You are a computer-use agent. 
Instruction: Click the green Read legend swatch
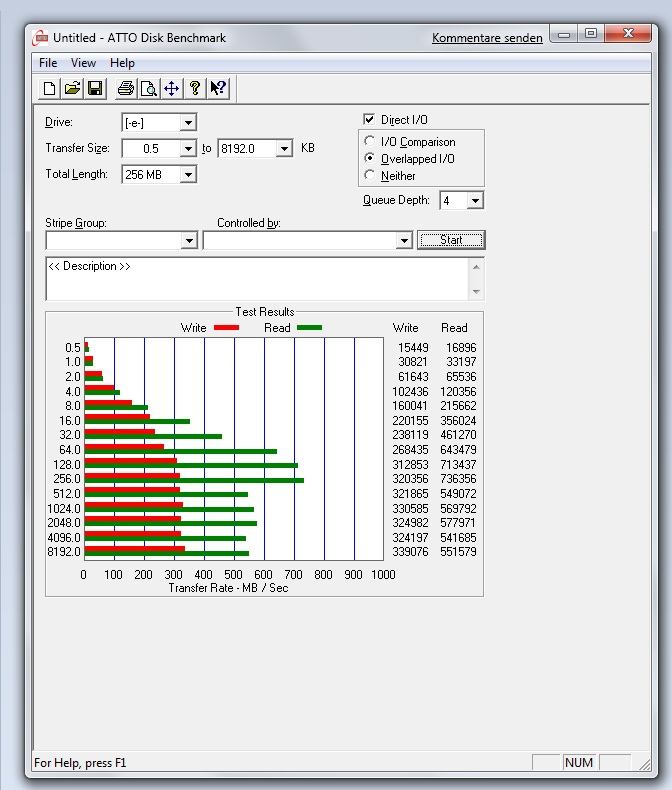(309, 328)
